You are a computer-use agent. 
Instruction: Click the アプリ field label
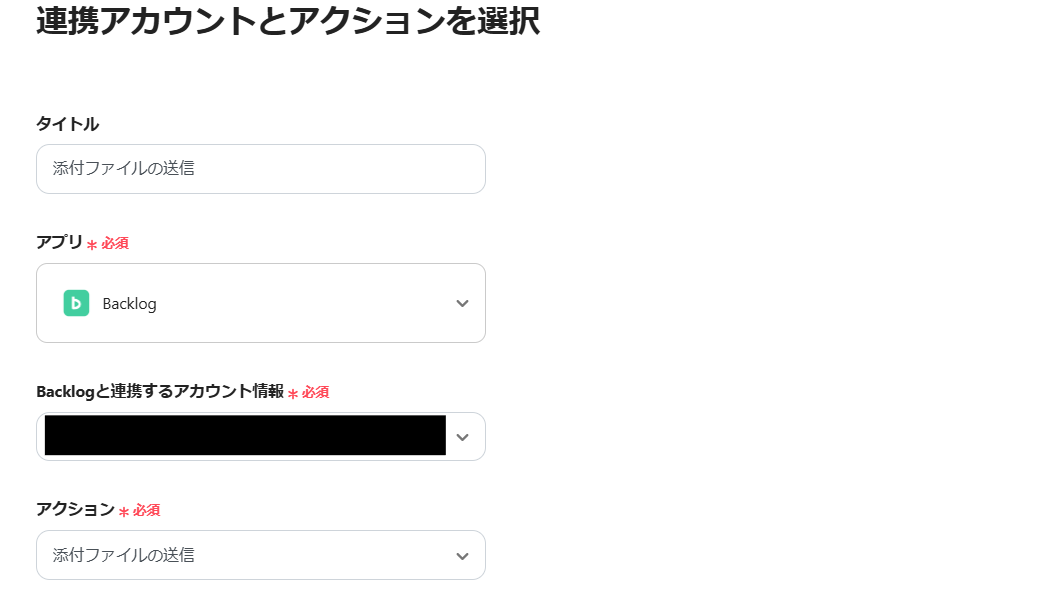coord(61,242)
